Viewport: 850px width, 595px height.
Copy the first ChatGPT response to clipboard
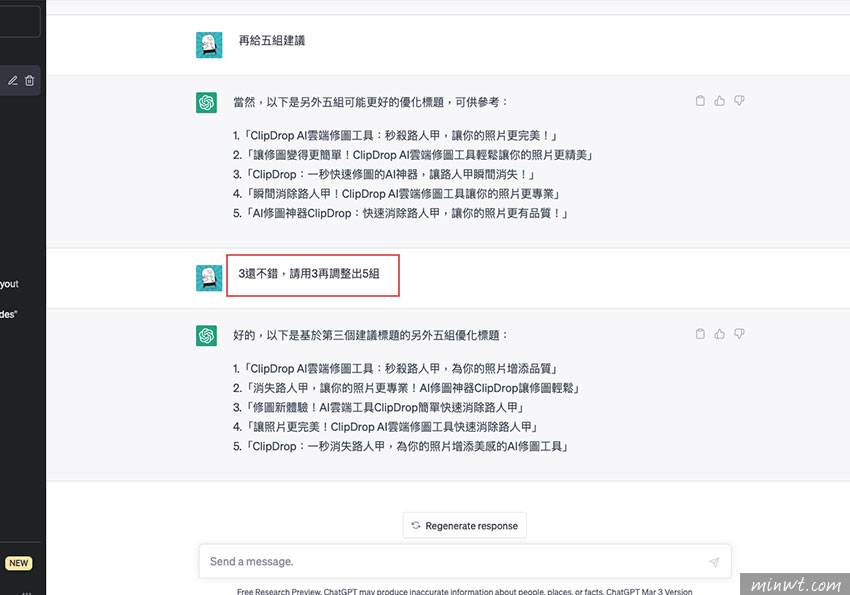pos(700,101)
